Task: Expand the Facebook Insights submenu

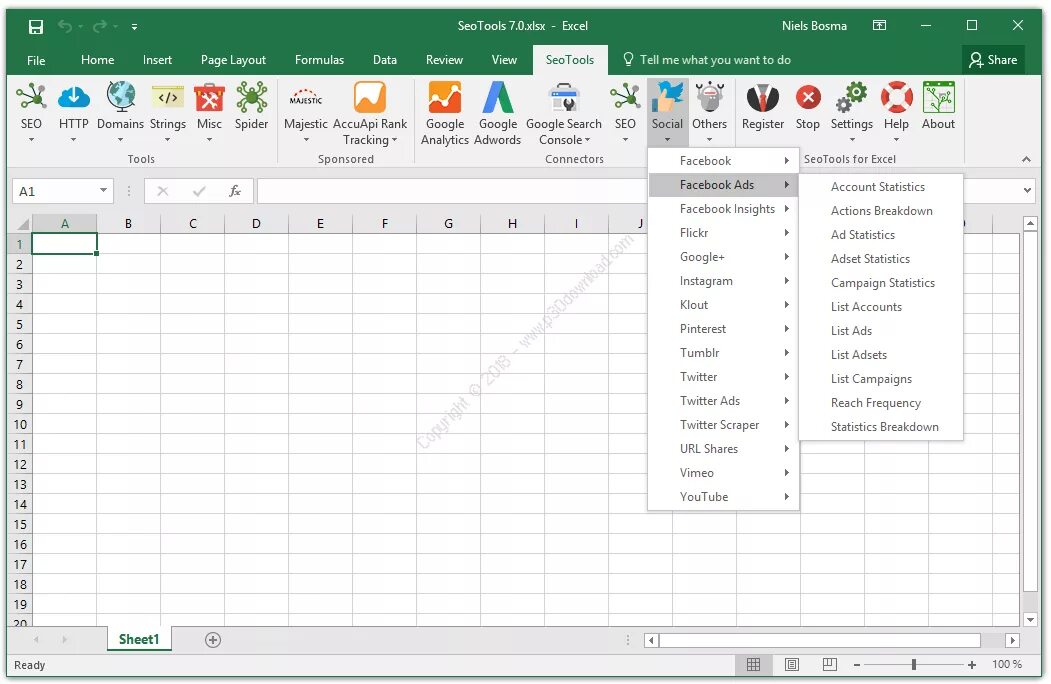Action: click(723, 209)
